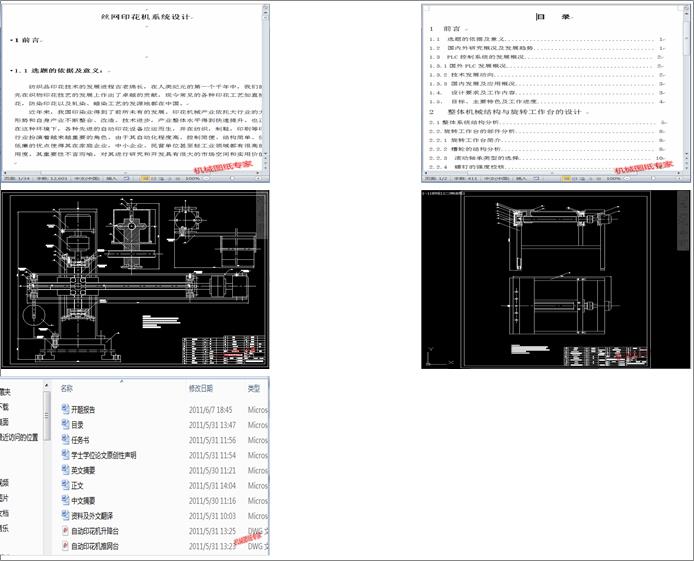Follow TOC heading 2 整体机械结构与旋转工作台的设计

tap(509, 112)
